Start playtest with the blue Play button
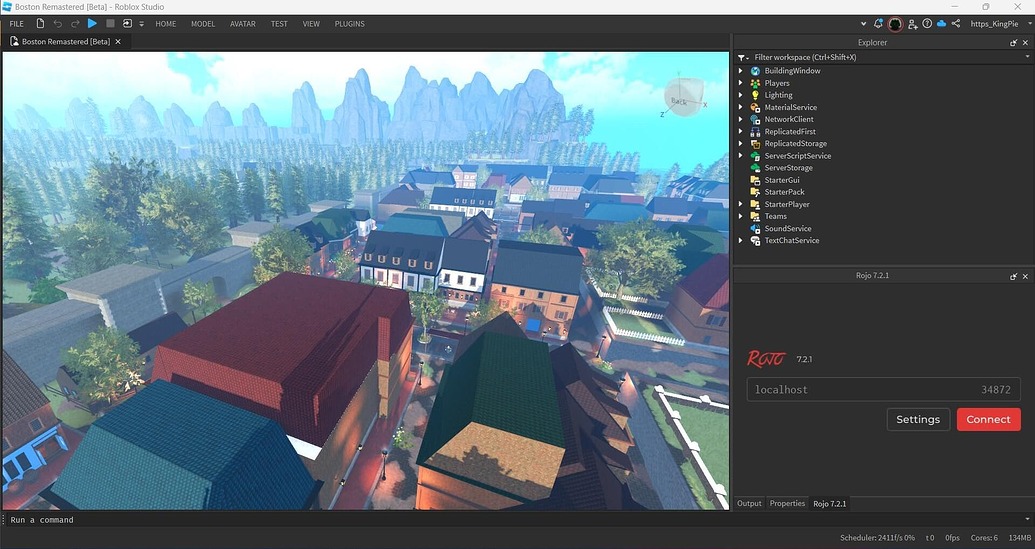The height and width of the screenshot is (549, 1035). click(92, 24)
